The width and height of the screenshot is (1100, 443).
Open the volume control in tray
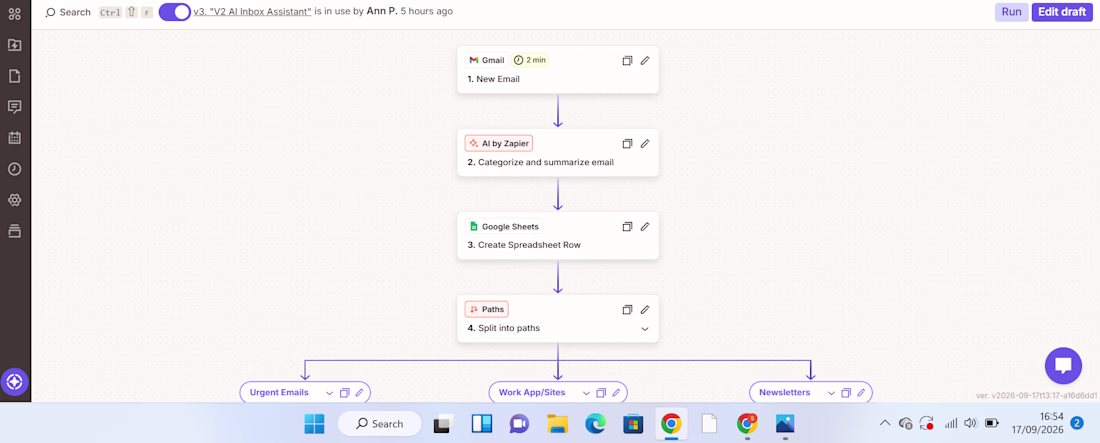click(x=970, y=423)
